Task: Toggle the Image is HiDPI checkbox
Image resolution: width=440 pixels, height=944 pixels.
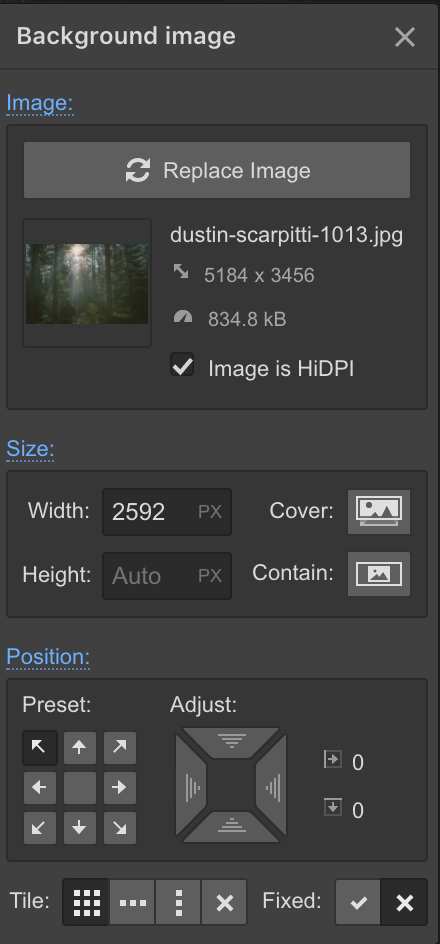Action: click(x=182, y=365)
